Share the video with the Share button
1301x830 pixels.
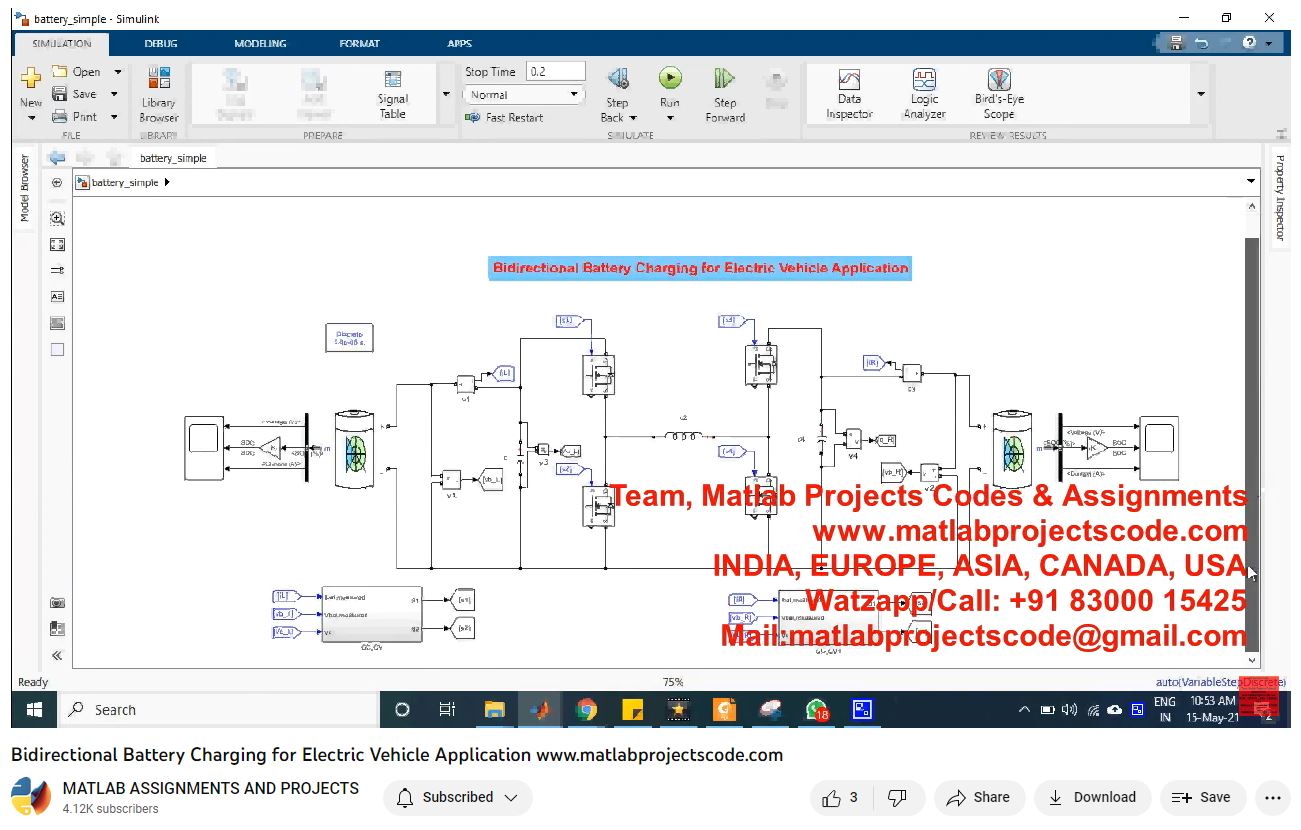coord(979,797)
